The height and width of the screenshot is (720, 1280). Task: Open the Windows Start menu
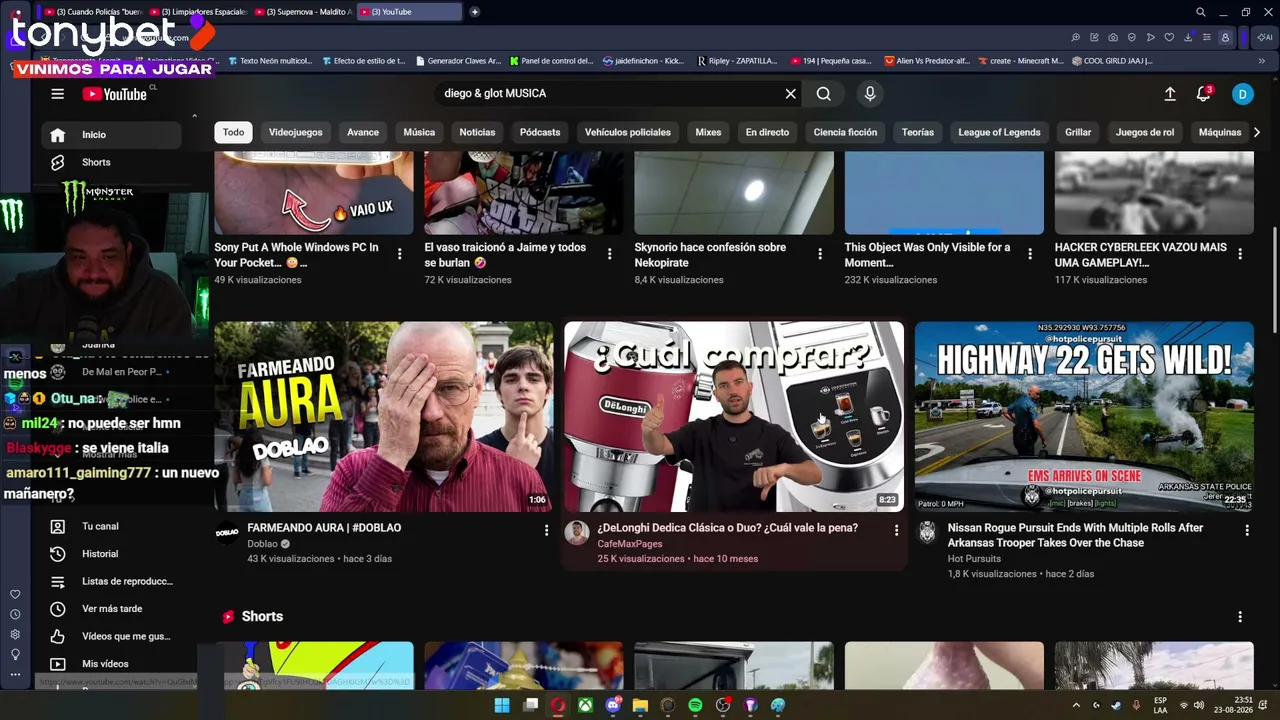tap(502, 705)
